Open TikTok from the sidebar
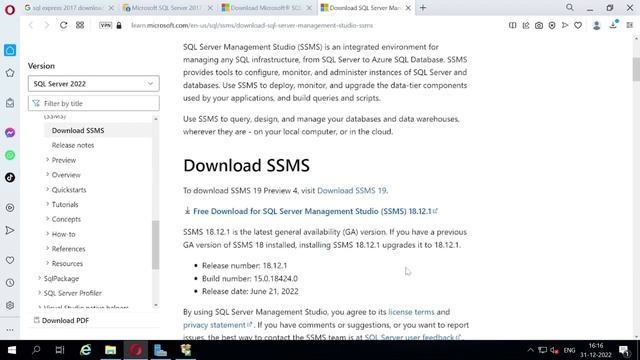 coord(10,178)
